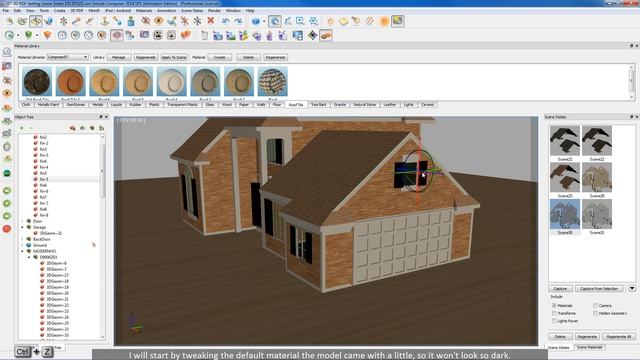Click the show-object eye toolbar icon
Image resolution: width=640 pixels, height=360 pixels.
(158, 21)
